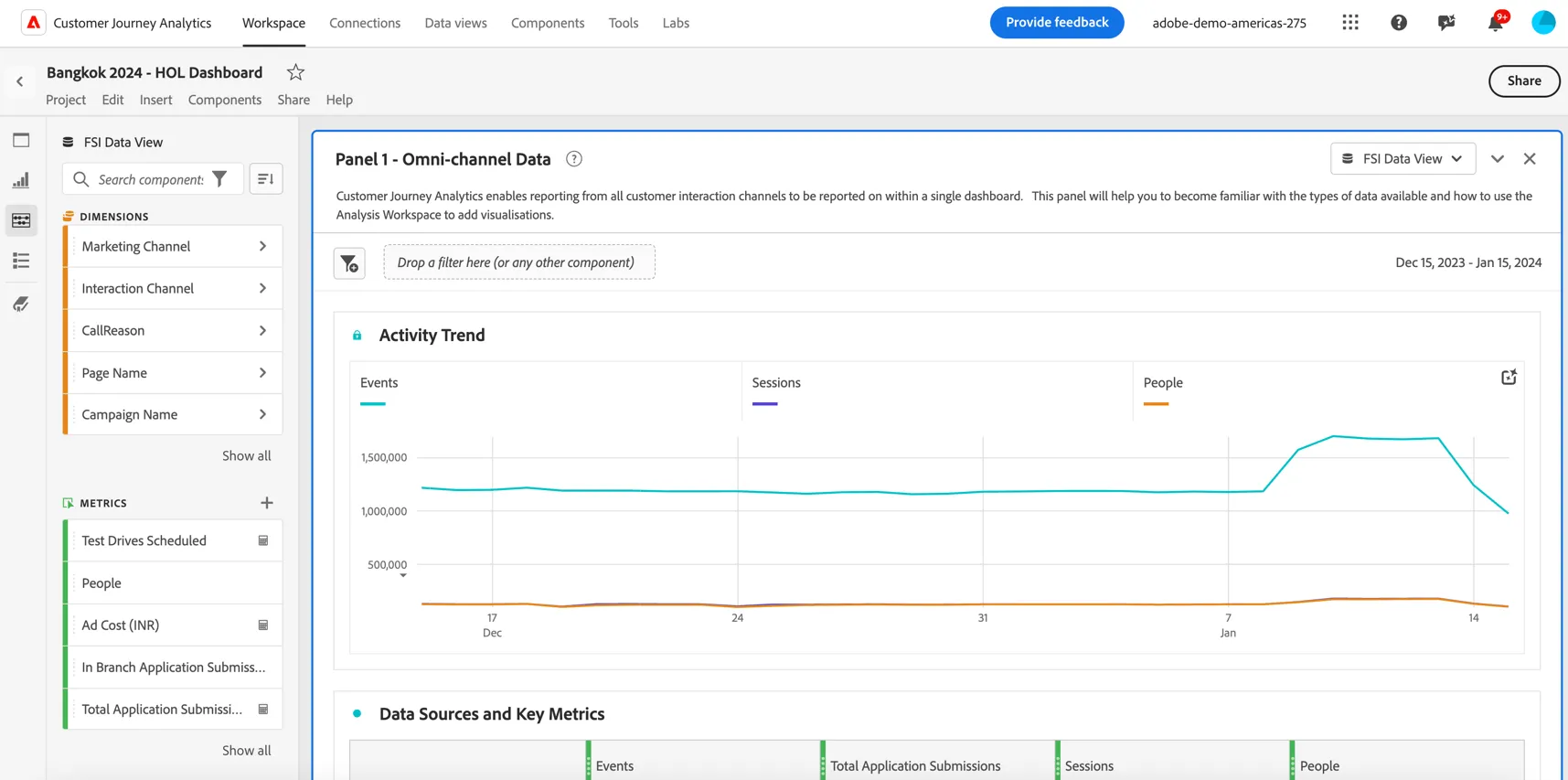Open the Visualizations rail icon
The width and height of the screenshot is (1568, 780).
coord(21,180)
